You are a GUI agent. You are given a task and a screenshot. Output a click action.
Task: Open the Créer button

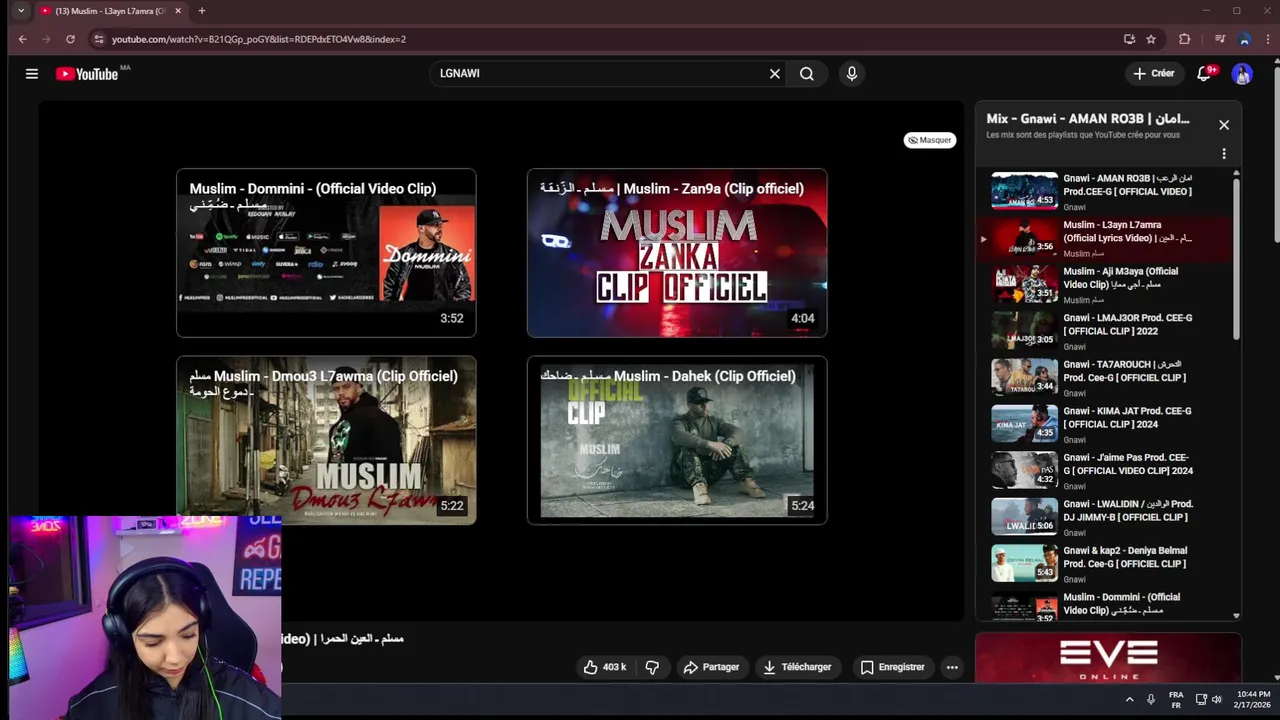[1153, 73]
